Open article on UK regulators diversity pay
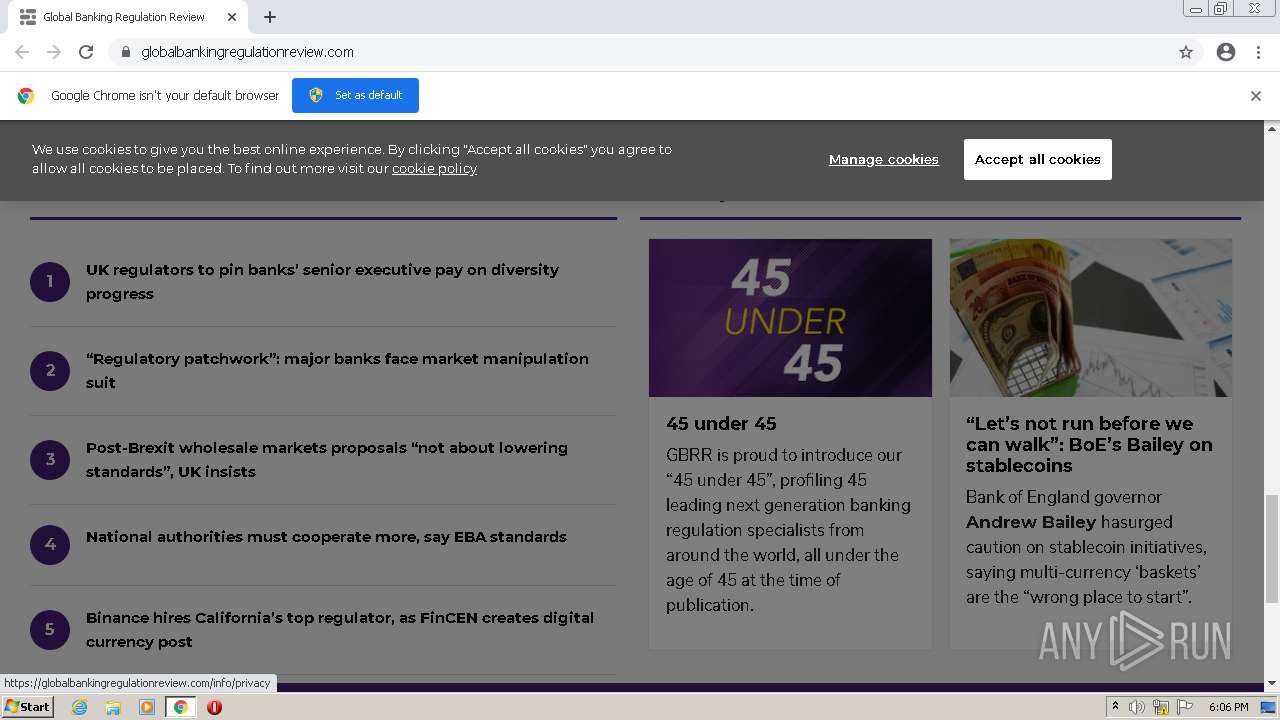The image size is (1280, 720). [322, 281]
